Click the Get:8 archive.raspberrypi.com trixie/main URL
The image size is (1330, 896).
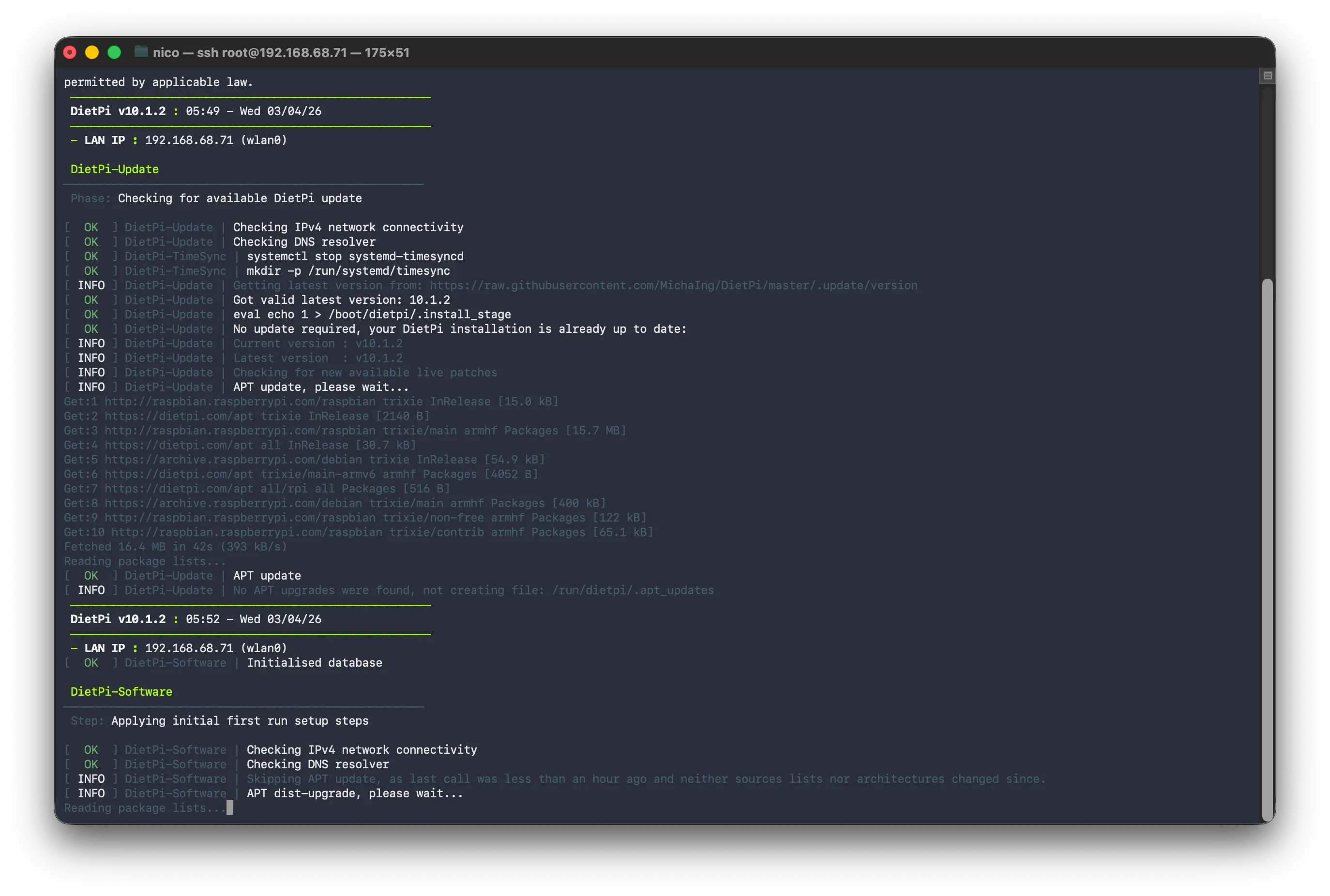tap(233, 503)
